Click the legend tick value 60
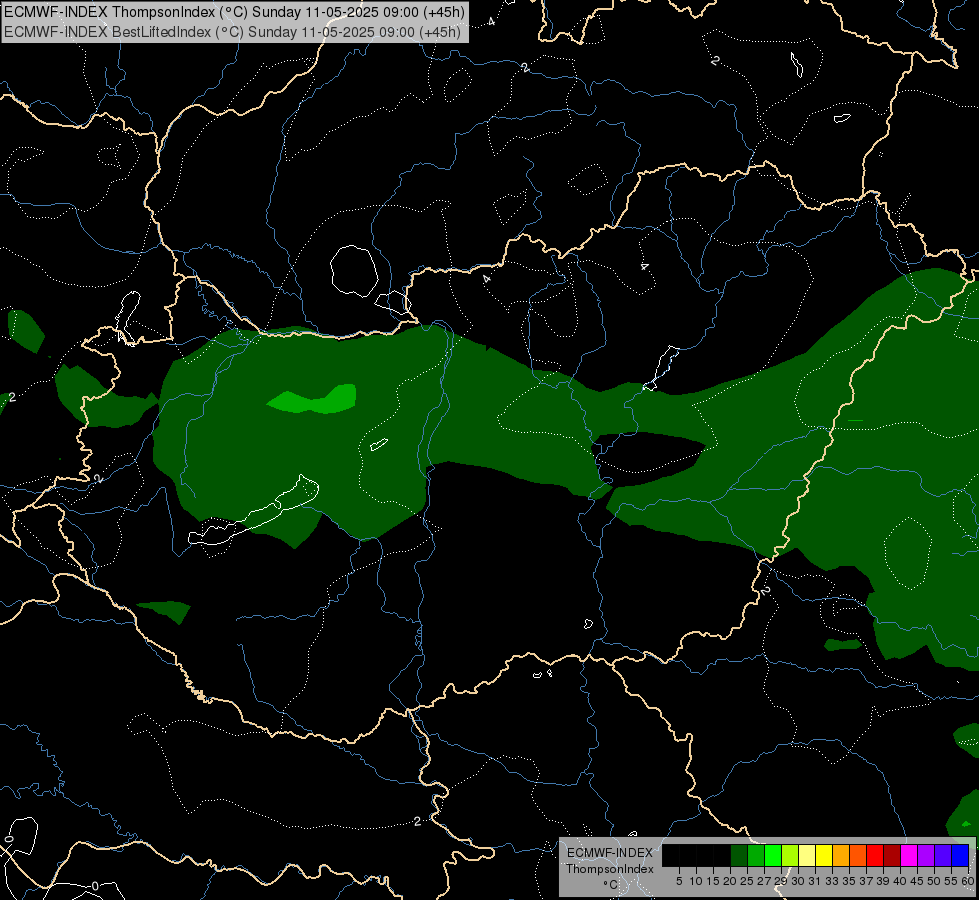Screen dimensions: 979x900 [x=968, y=881]
